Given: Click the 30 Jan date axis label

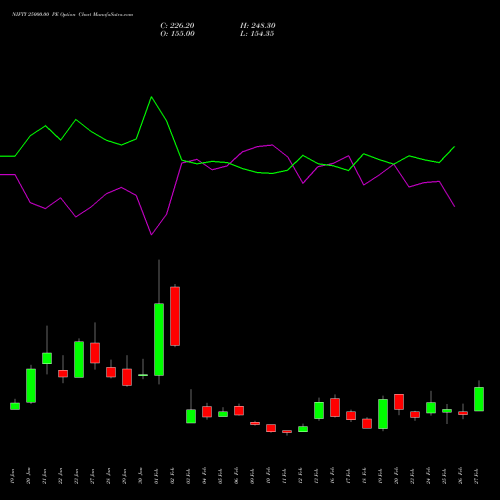Looking at the screenshot, I should point(141,477).
